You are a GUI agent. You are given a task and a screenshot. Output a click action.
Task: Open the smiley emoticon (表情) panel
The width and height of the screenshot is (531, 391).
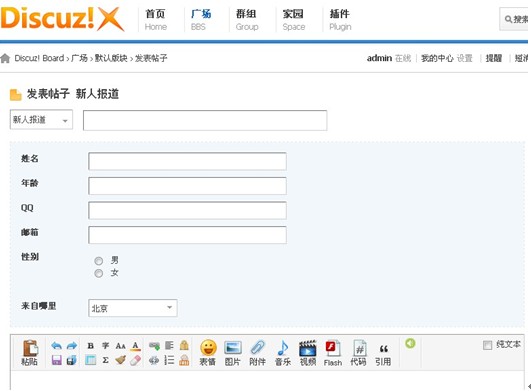tap(208, 352)
